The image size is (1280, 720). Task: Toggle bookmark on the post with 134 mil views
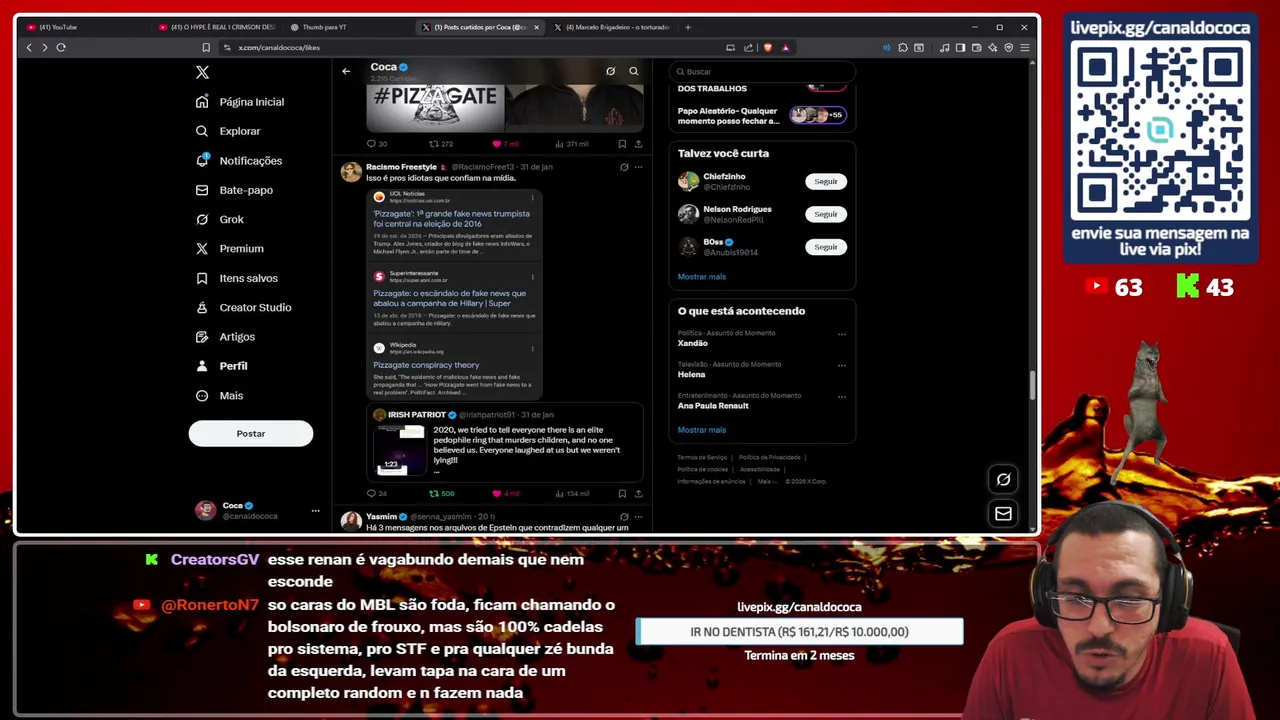pos(621,493)
